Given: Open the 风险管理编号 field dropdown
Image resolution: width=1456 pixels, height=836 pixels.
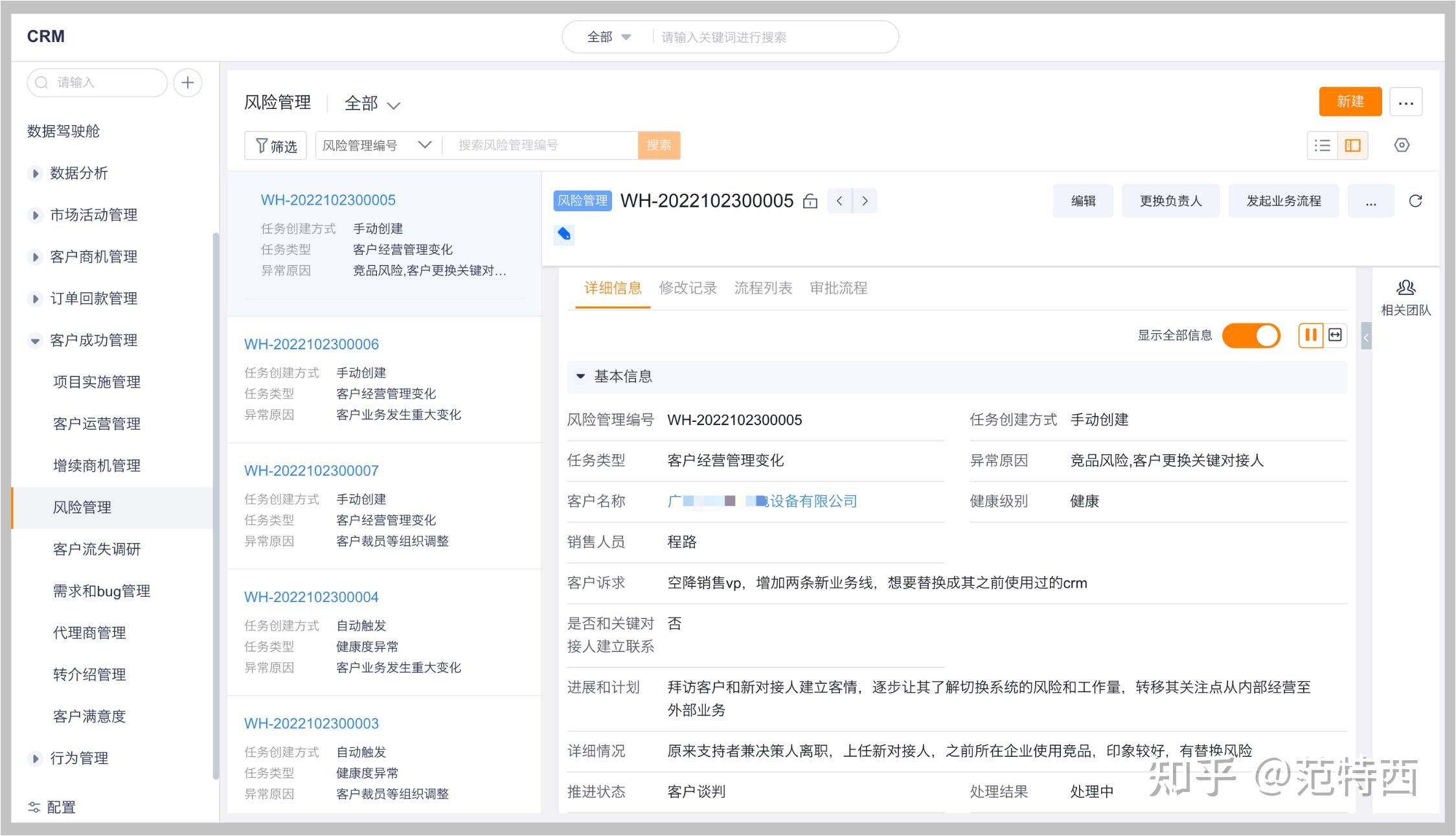Looking at the screenshot, I should pos(424,145).
